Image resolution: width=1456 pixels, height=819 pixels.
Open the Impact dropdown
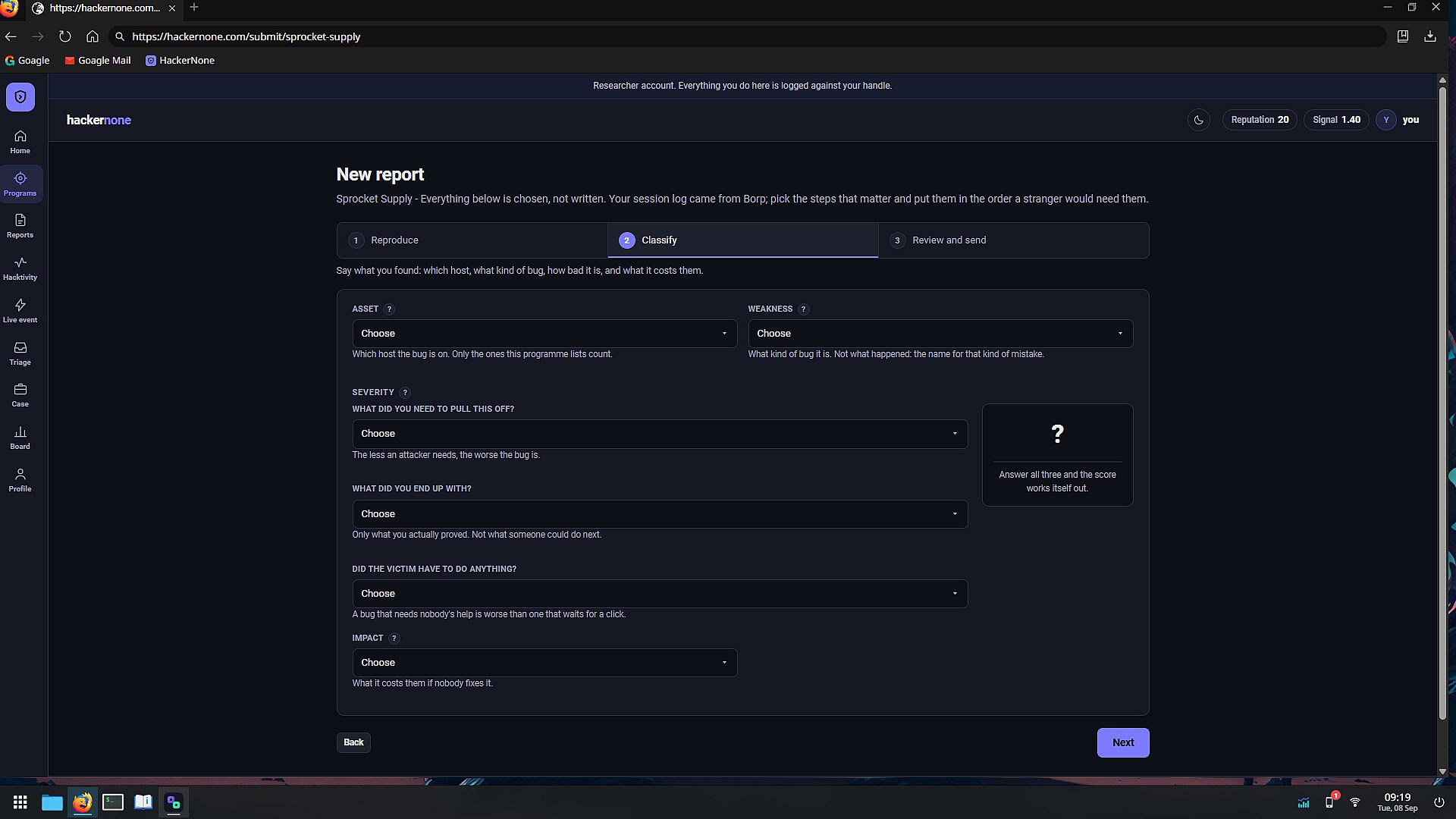point(544,663)
